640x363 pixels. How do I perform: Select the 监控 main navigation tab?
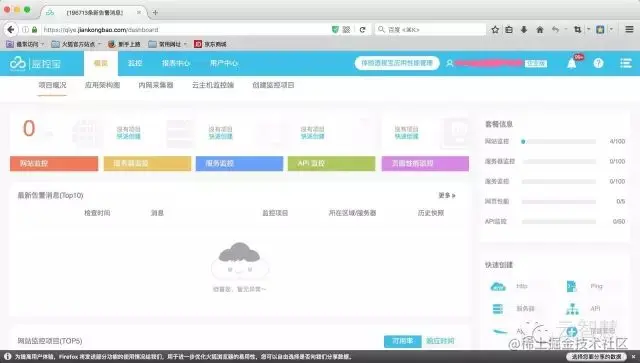(x=135, y=63)
